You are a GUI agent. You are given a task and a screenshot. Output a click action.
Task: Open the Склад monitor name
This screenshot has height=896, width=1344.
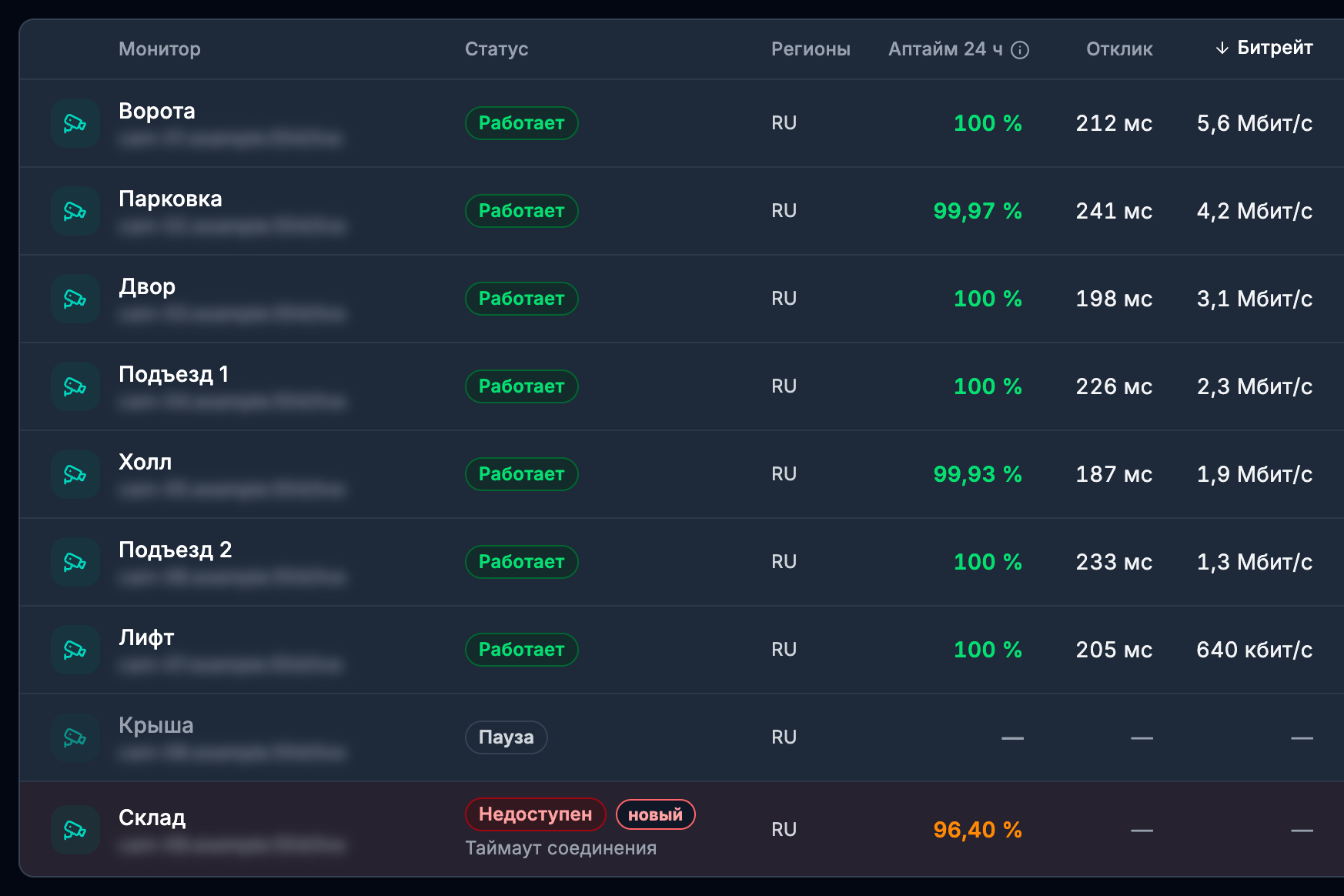pyautogui.click(x=152, y=817)
